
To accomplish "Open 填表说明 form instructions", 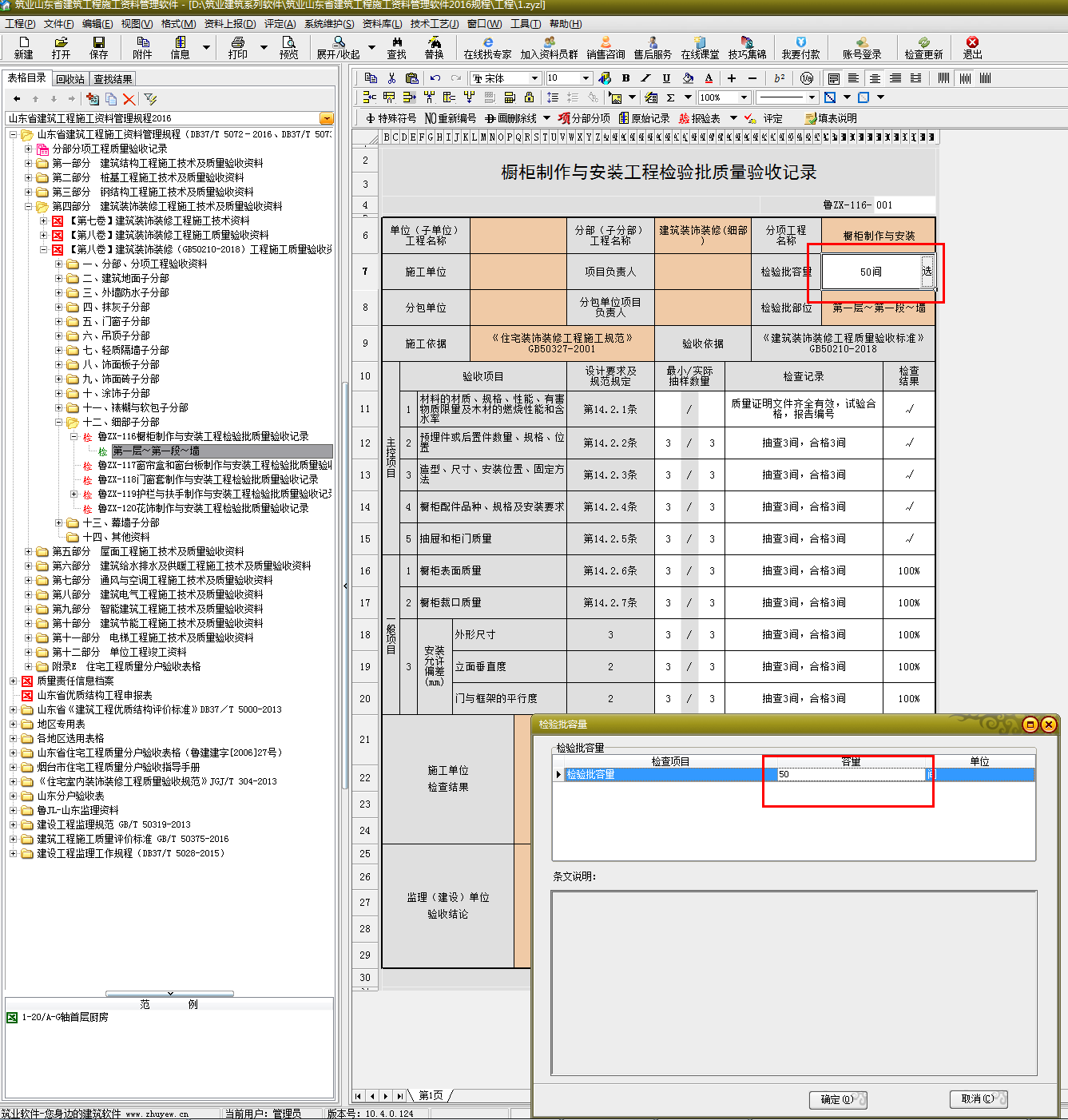I will pyautogui.click(x=831, y=118).
